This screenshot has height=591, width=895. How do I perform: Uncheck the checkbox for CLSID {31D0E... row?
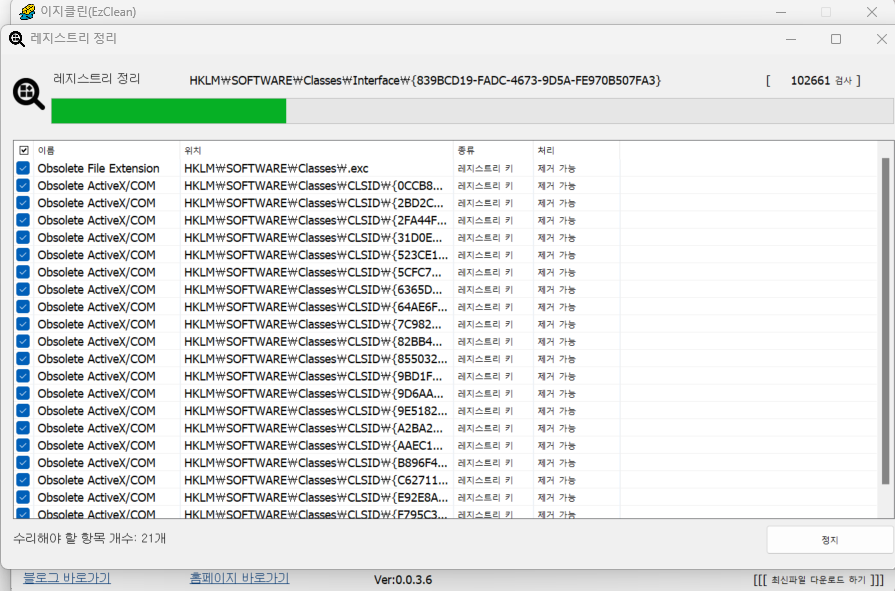click(23, 238)
